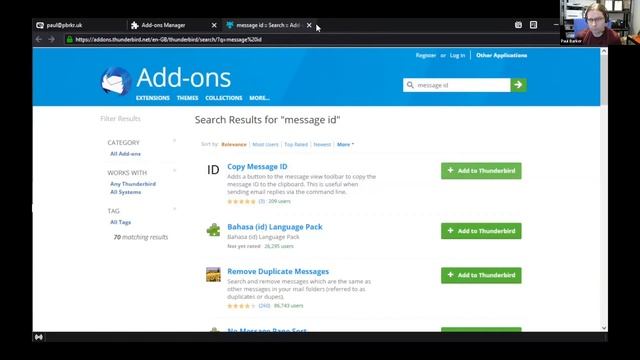The height and width of the screenshot is (360, 640).
Task: Click the magnifier icon in search box
Action: tap(410, 85)
